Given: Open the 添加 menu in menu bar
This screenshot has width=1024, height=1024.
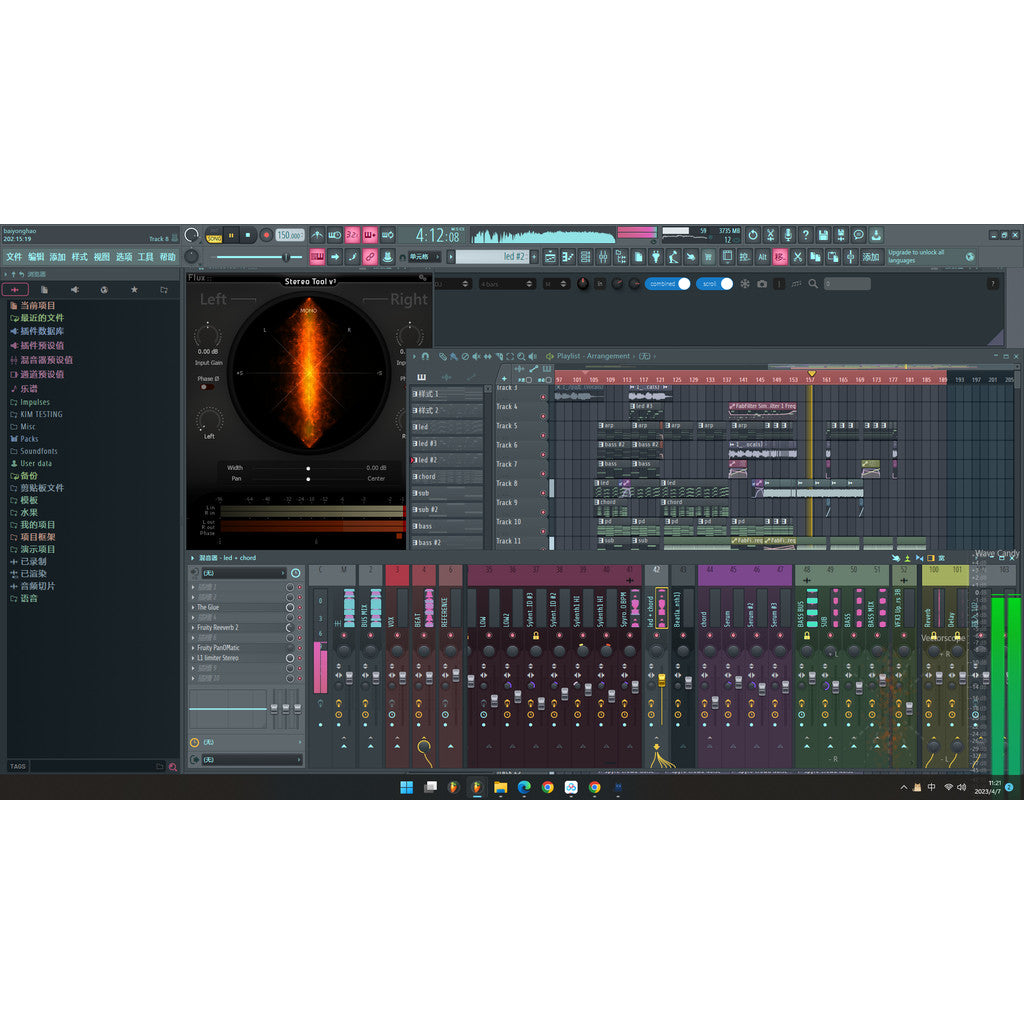Looking at the screenshot, I should (x=57, y=257).
